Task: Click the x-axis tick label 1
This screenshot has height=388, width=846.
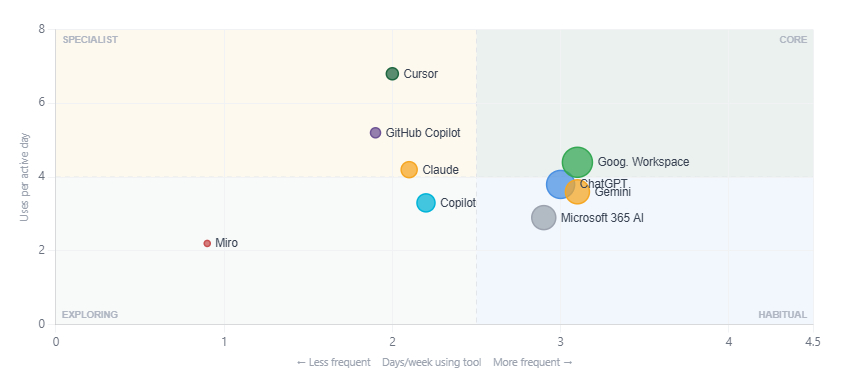Action: pos(224,342)
